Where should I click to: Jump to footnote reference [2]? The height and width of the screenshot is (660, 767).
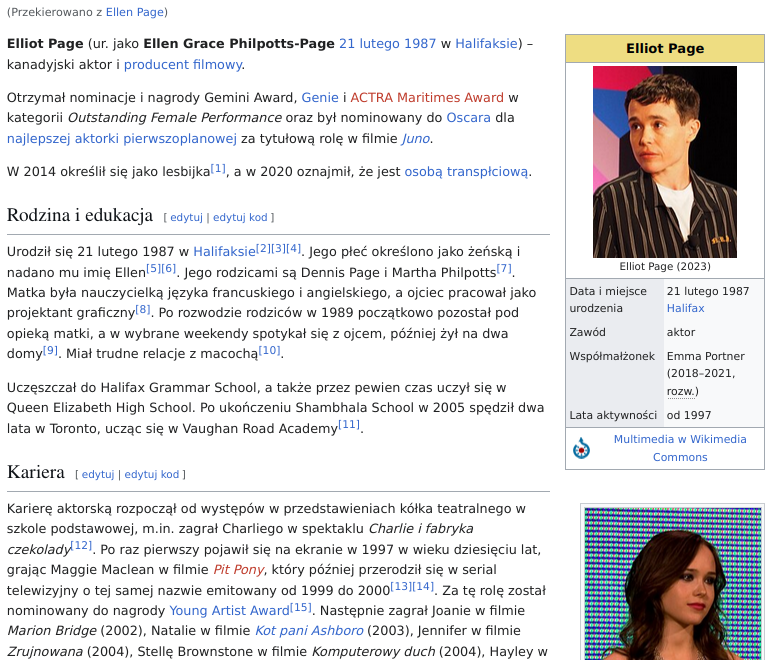pyautogui.click(x=263, y=249)
